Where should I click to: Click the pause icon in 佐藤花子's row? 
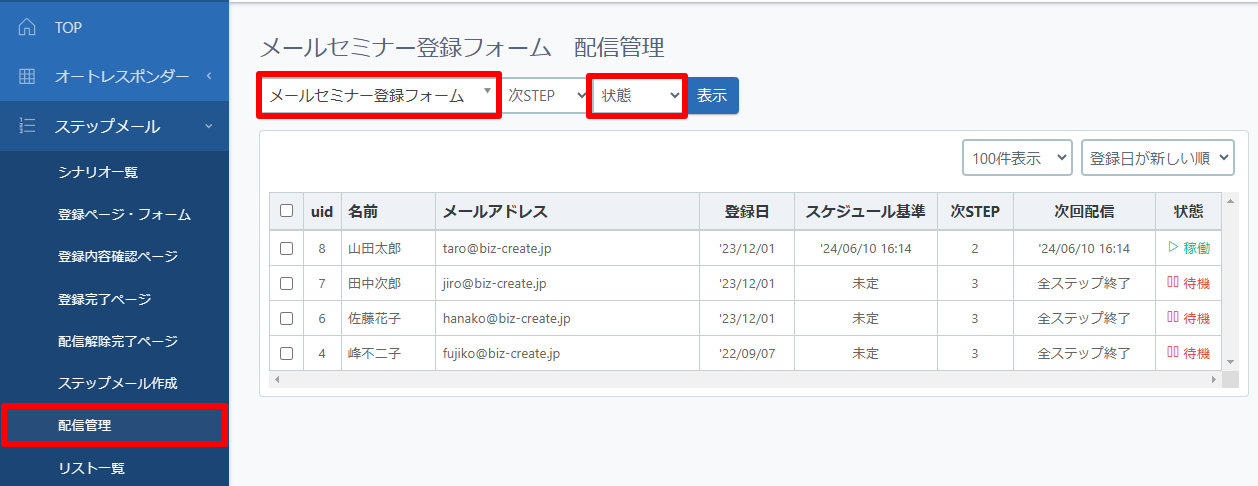tap(1173, 318)
